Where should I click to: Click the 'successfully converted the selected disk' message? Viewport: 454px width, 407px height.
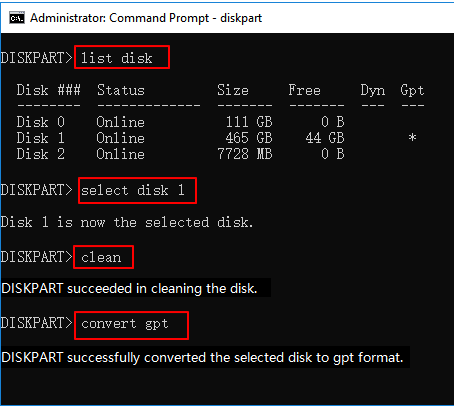202,358
